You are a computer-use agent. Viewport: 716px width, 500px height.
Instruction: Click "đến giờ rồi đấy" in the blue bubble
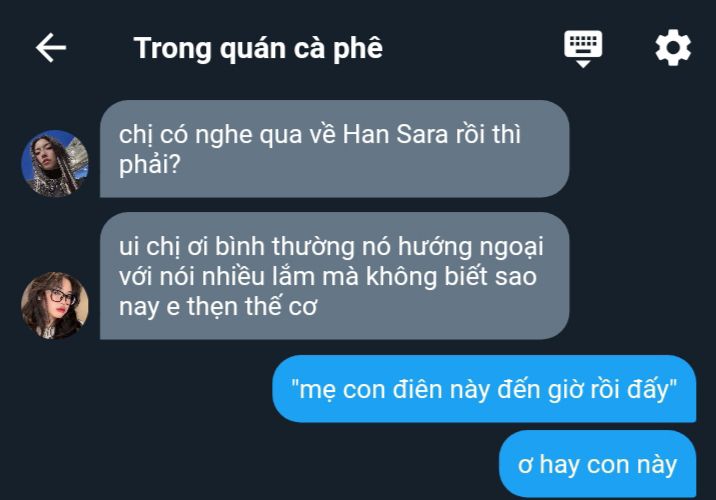pyautogui.click(x=582, y=389)
